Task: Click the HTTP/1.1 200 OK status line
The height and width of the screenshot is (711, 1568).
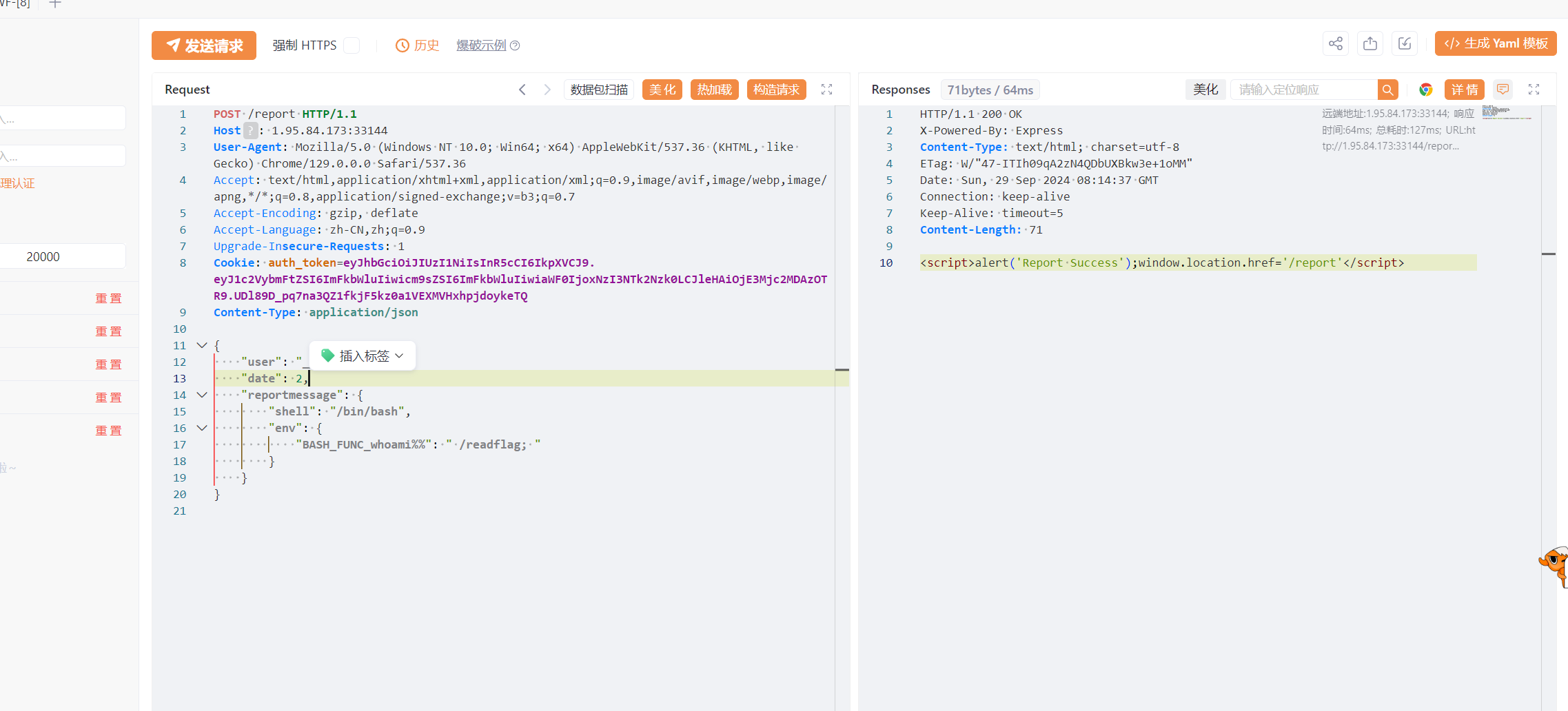Action: tap(971, 114)
